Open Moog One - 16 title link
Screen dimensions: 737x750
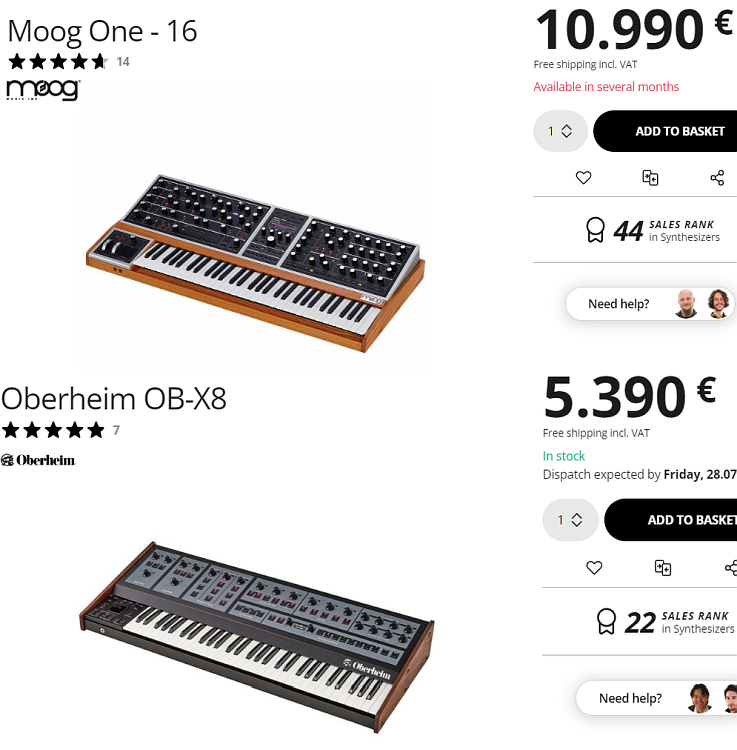click(102, 32)
